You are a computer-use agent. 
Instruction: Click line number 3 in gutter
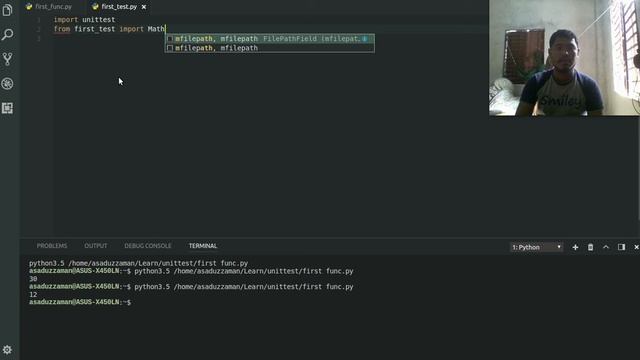click(x=39, y=38)
